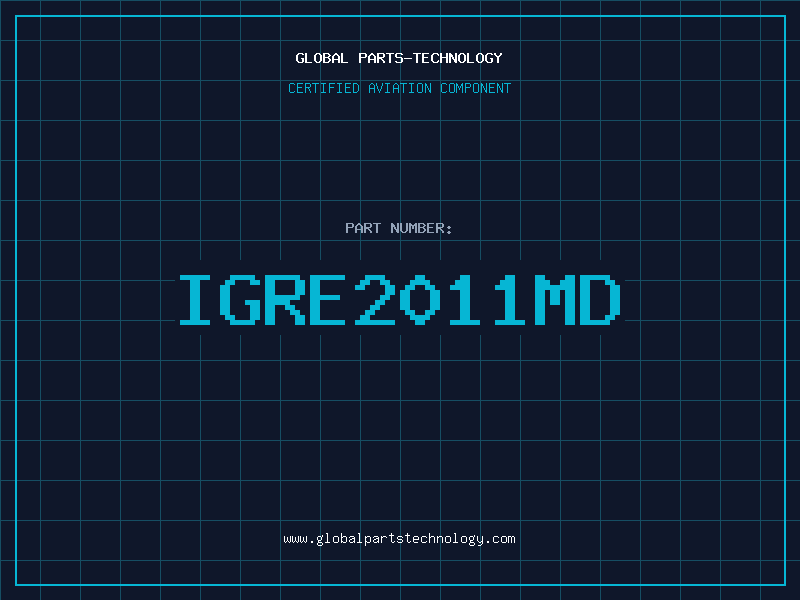The width and height of the screenshot is (800, 600).
Task: Open the www.globalpartstechnology.com link
Action: (x=399, y=539)
